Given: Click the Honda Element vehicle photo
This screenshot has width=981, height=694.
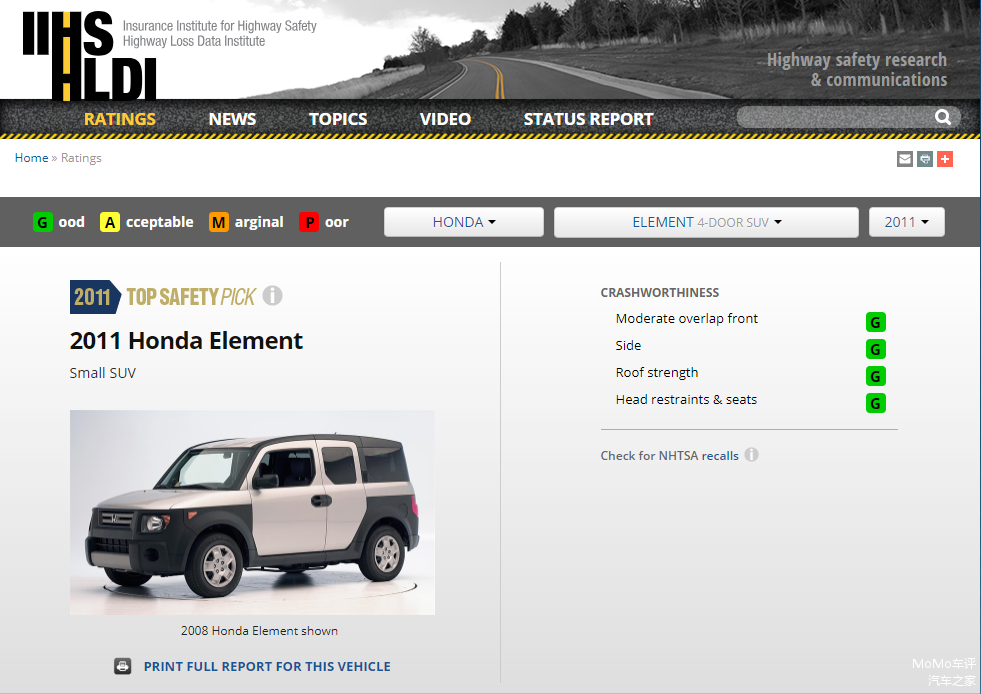Looking at the screenshot, I should click(x=252, y=512).
